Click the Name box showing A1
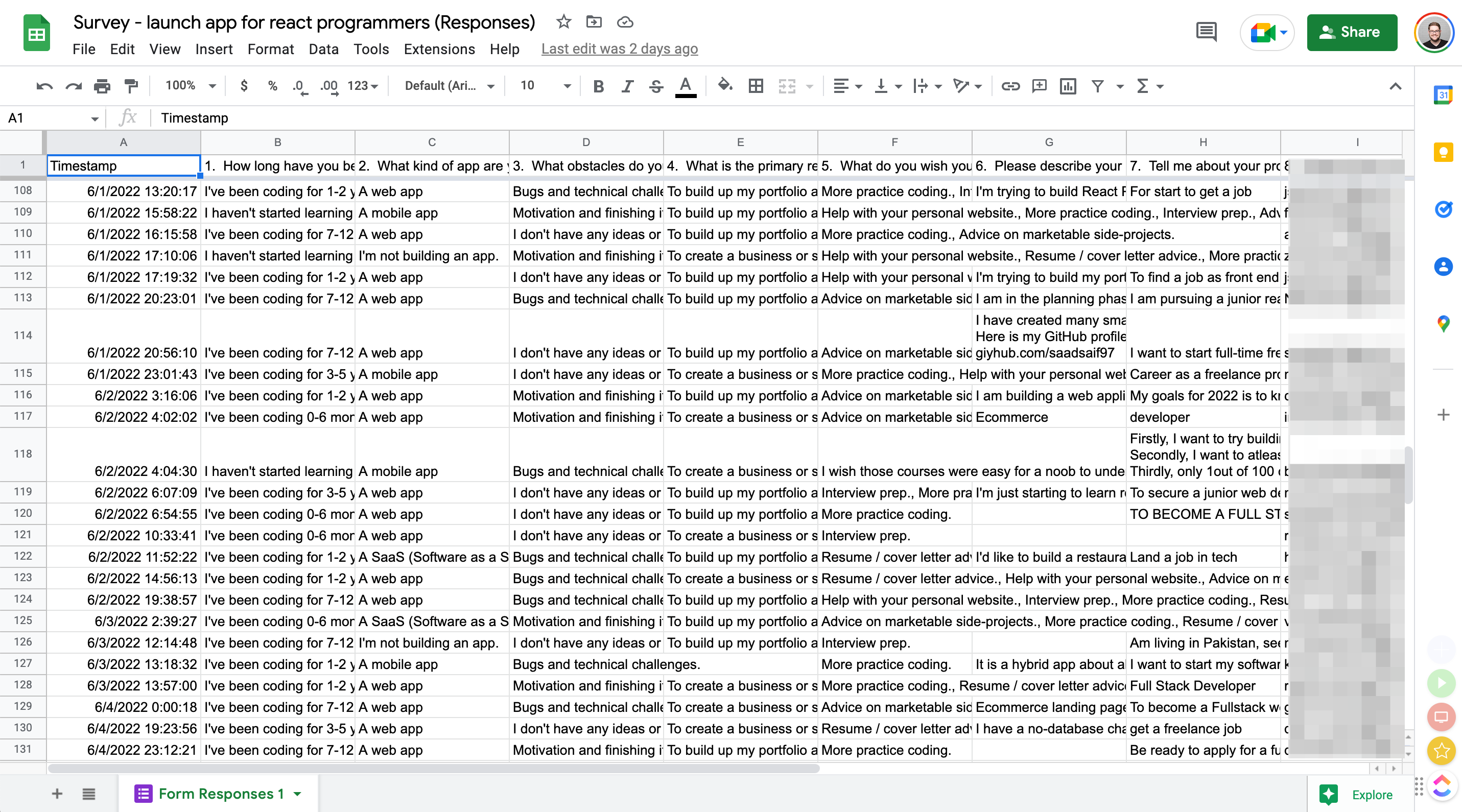This screenshot has height=812, width=1462. [x=52, y=118]
